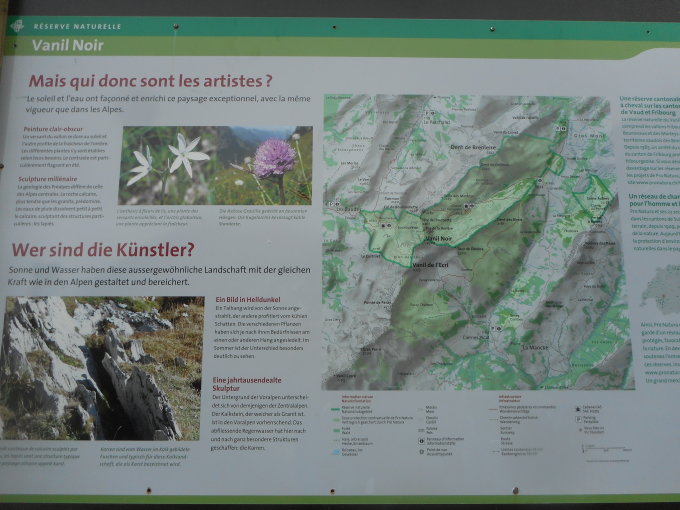The width and height of the screenshot is (680, 510).
Task: Click the purple globe flower photo
Action: click(265, 163)
